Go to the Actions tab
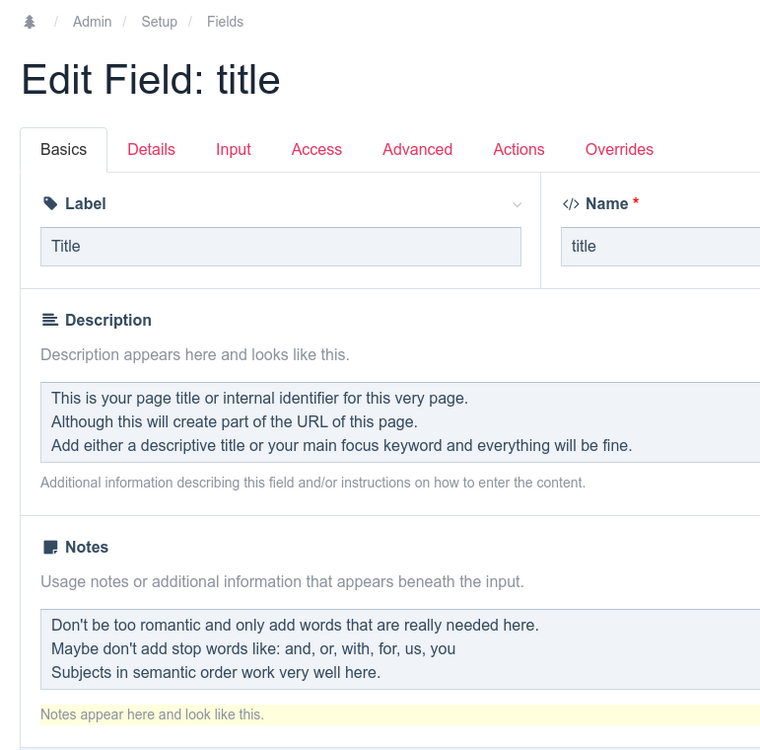The height and width of the screenshot is (750, 760). click(x=518, y=150)
